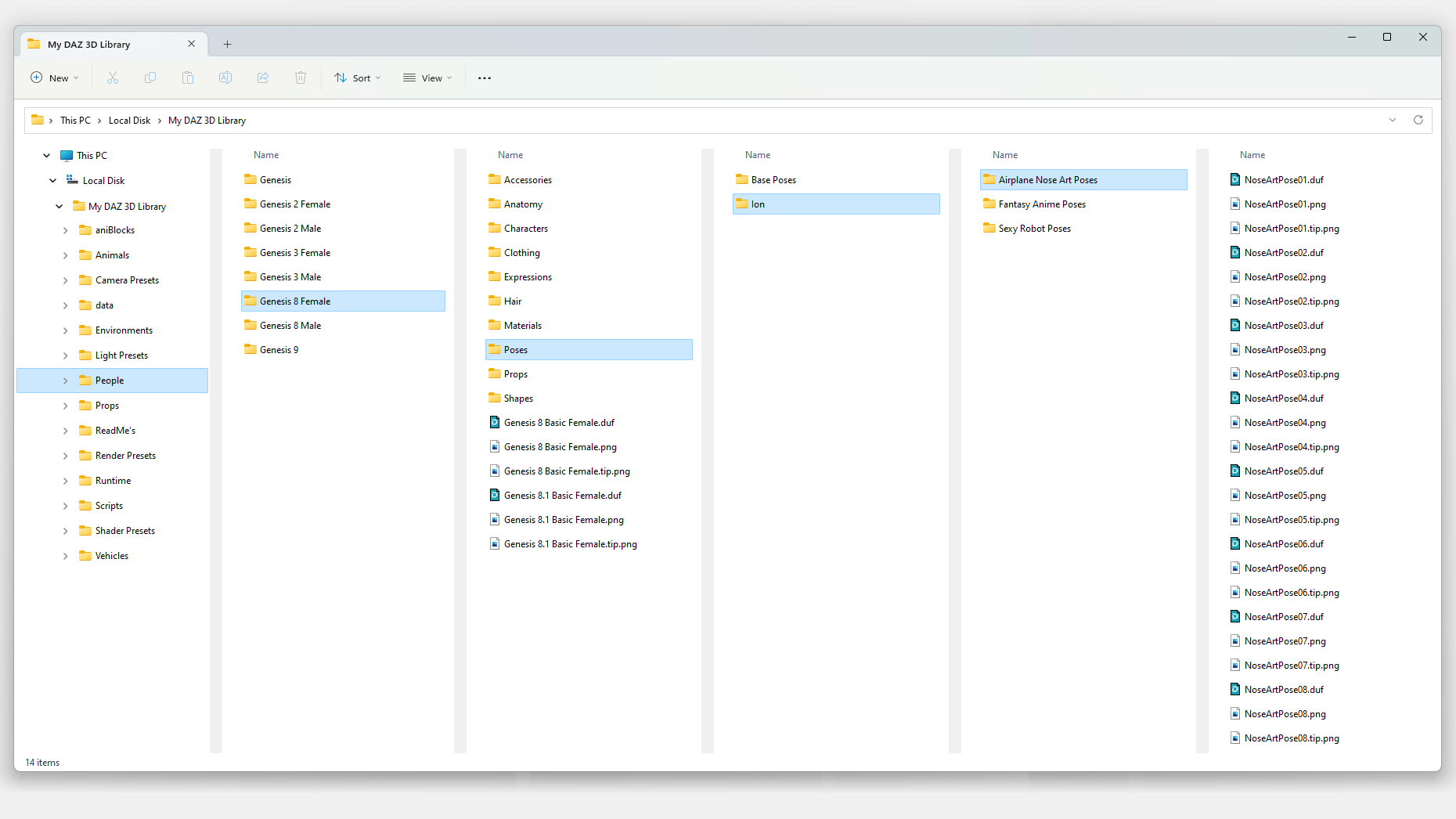Click This PC monitor icon in tree
The height and width of the screenshot is (819, 1456).
67,155
